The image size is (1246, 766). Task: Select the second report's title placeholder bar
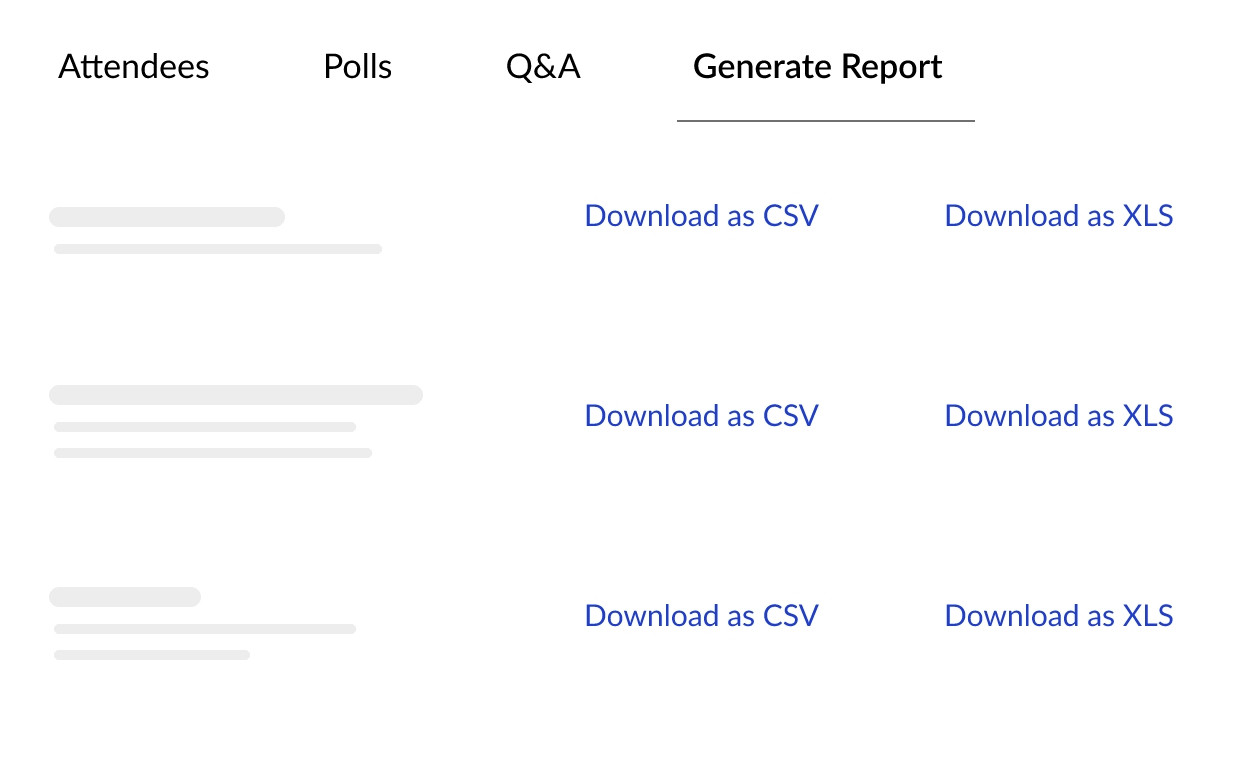236,395
